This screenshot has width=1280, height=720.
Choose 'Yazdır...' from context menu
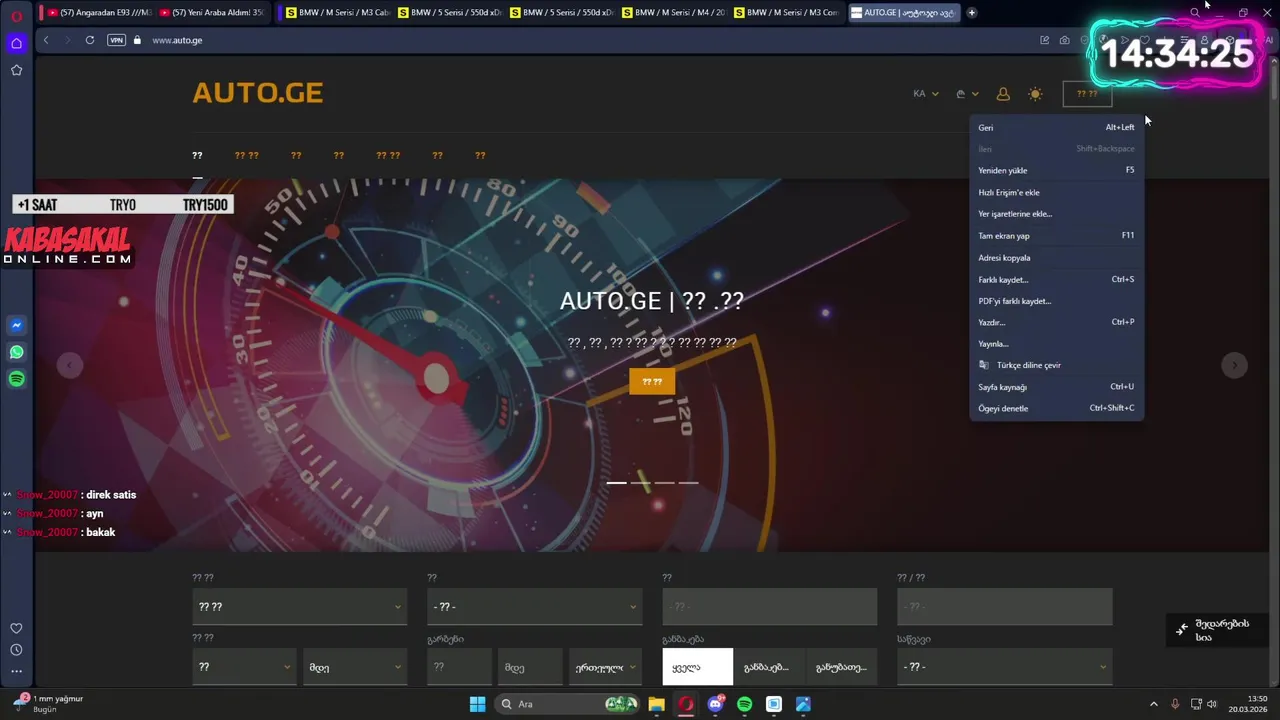(x=1056, y=322)
